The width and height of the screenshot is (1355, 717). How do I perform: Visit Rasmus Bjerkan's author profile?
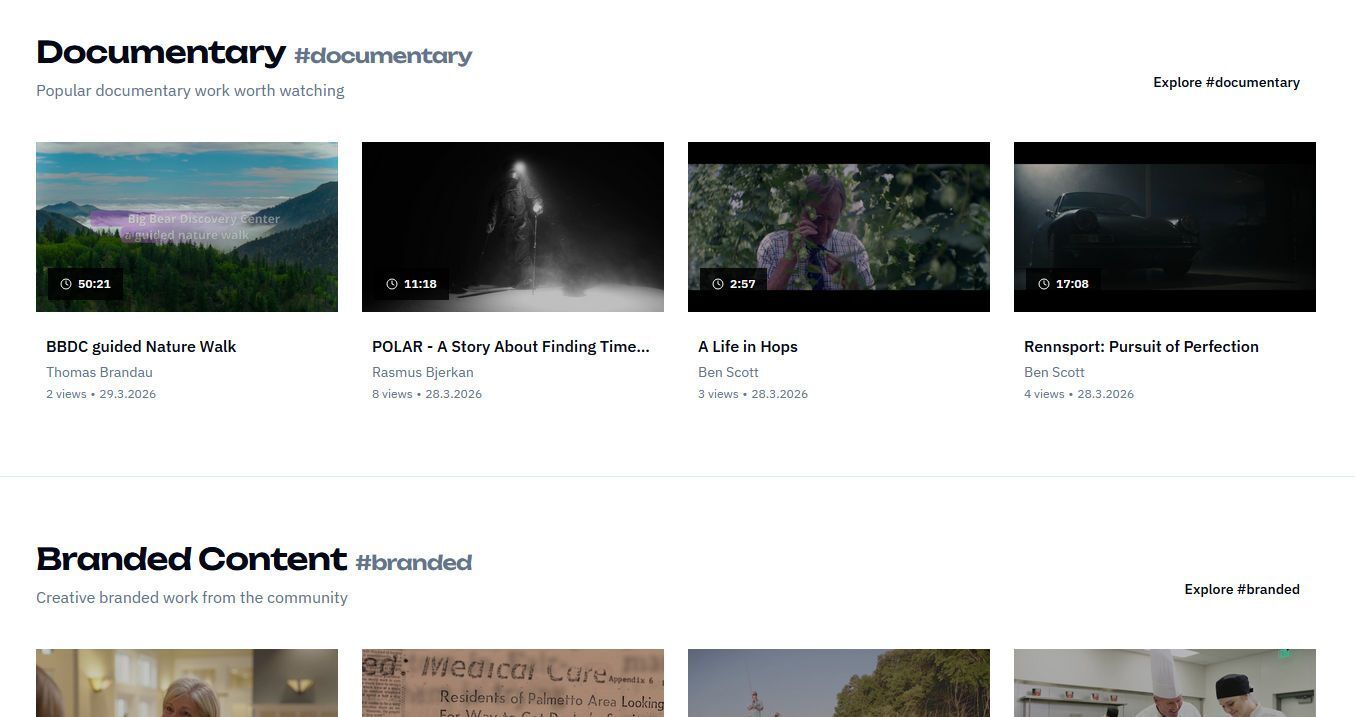pyautogui.click(x=422, y=372)
